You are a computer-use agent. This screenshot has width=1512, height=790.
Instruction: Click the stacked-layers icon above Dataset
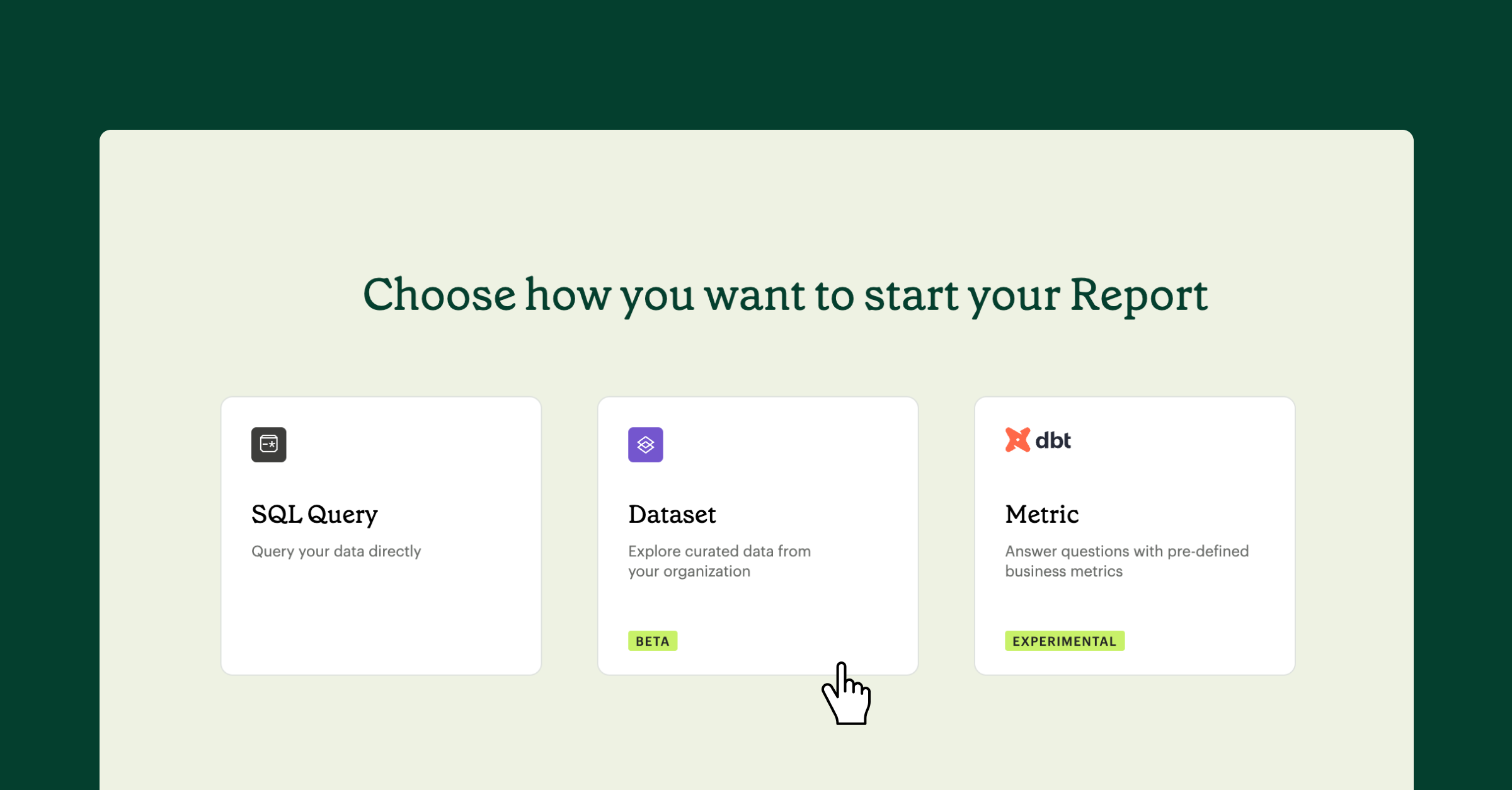coord(645,445)
